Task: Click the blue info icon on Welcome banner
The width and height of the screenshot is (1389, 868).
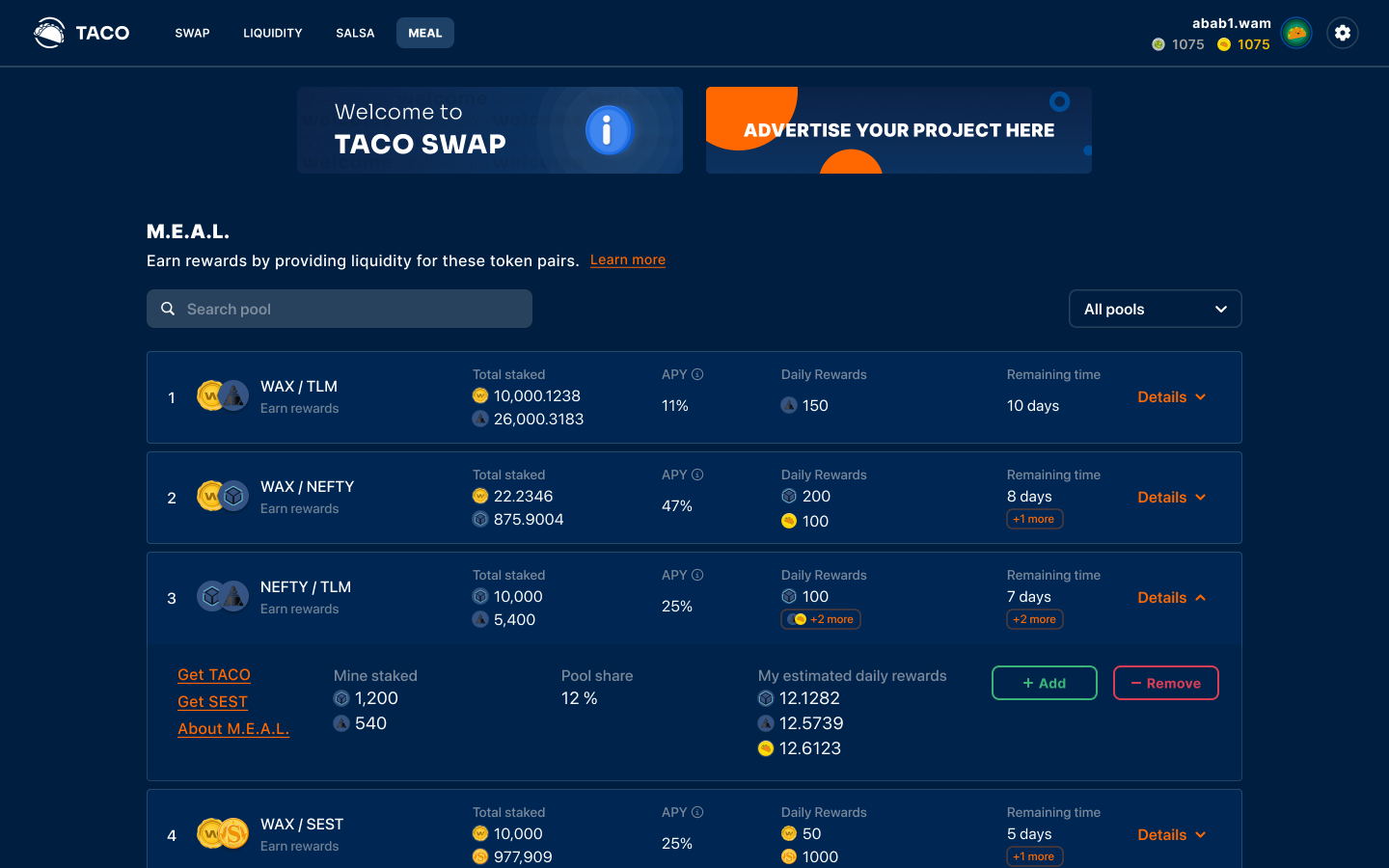Action: 608,130
